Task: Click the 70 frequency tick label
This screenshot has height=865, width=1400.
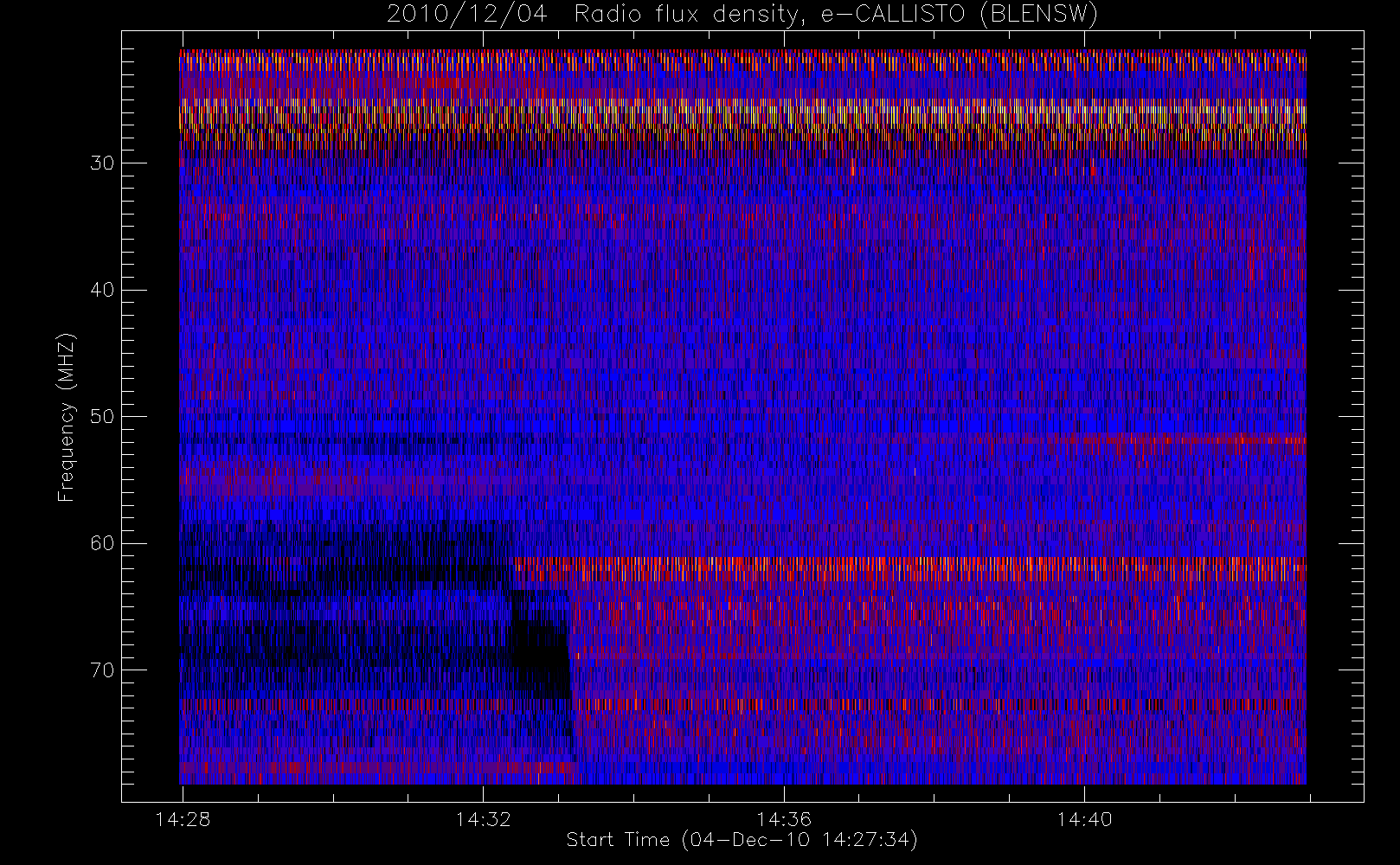Action: (102, 670)
